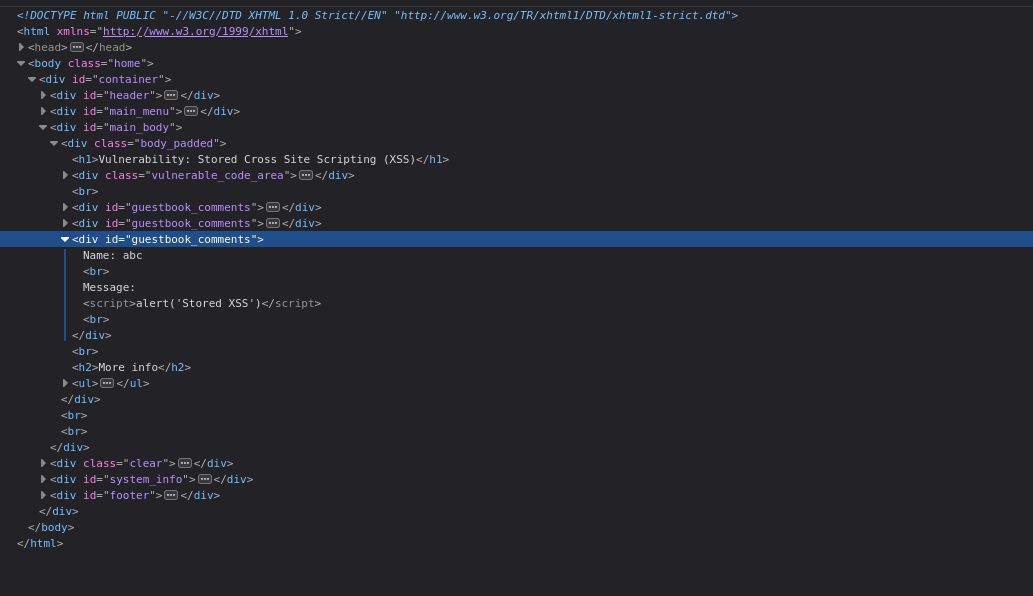Click the ellipsis badge in the header div
Viewport: 1033px width, 596px height.
[171, 95]
